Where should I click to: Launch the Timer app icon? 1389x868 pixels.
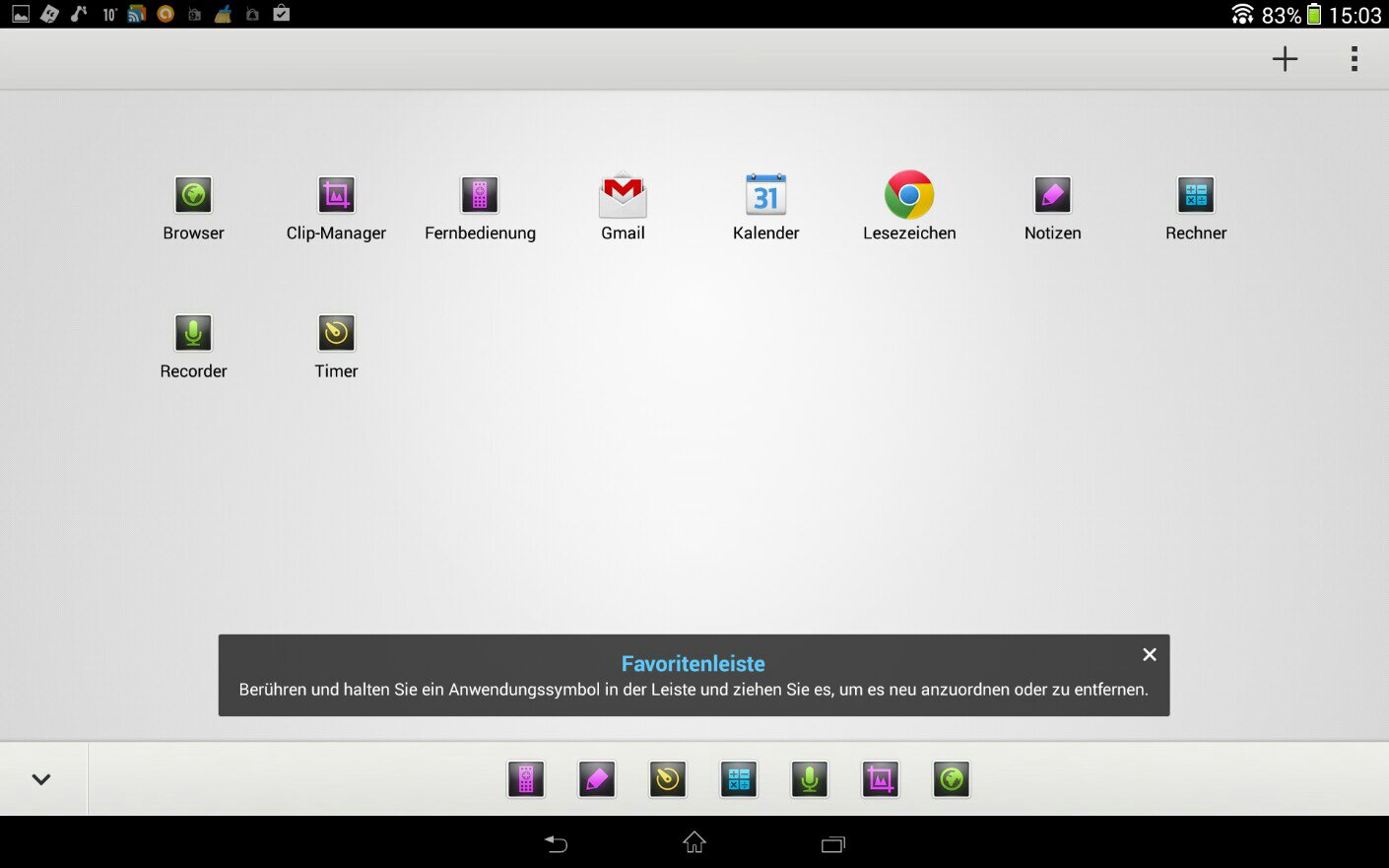(336, 333)
